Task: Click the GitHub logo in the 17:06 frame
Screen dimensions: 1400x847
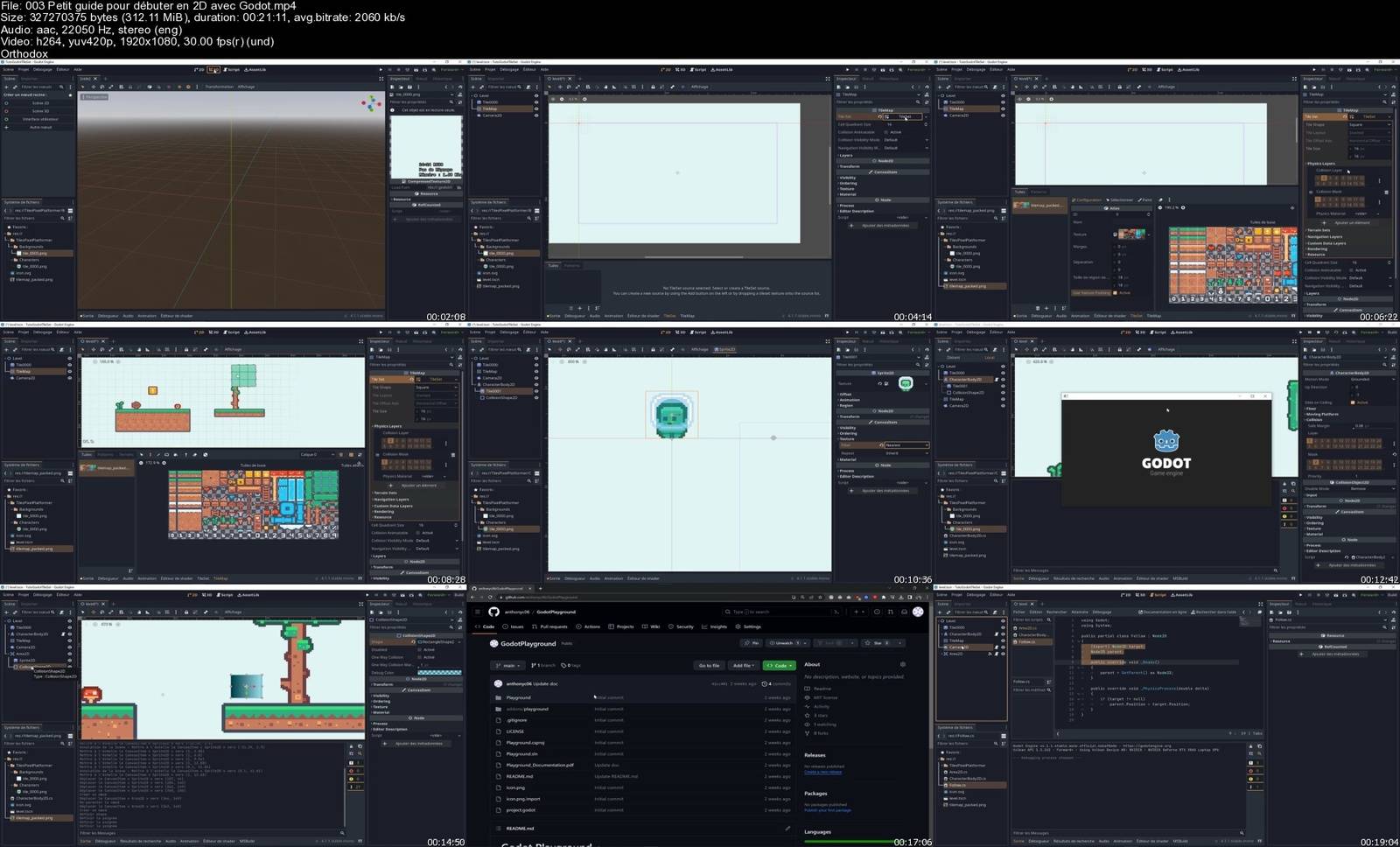Action: point(493,612)
